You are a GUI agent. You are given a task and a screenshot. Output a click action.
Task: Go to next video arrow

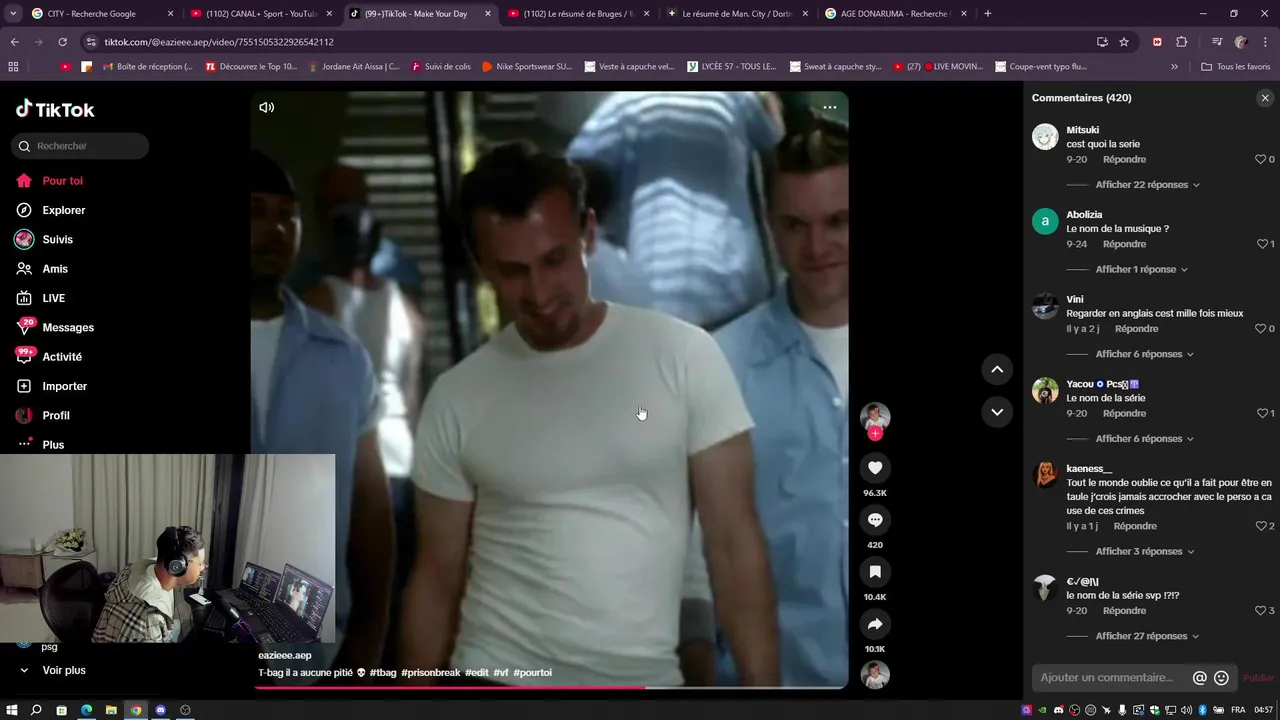[x=997, y=411]
